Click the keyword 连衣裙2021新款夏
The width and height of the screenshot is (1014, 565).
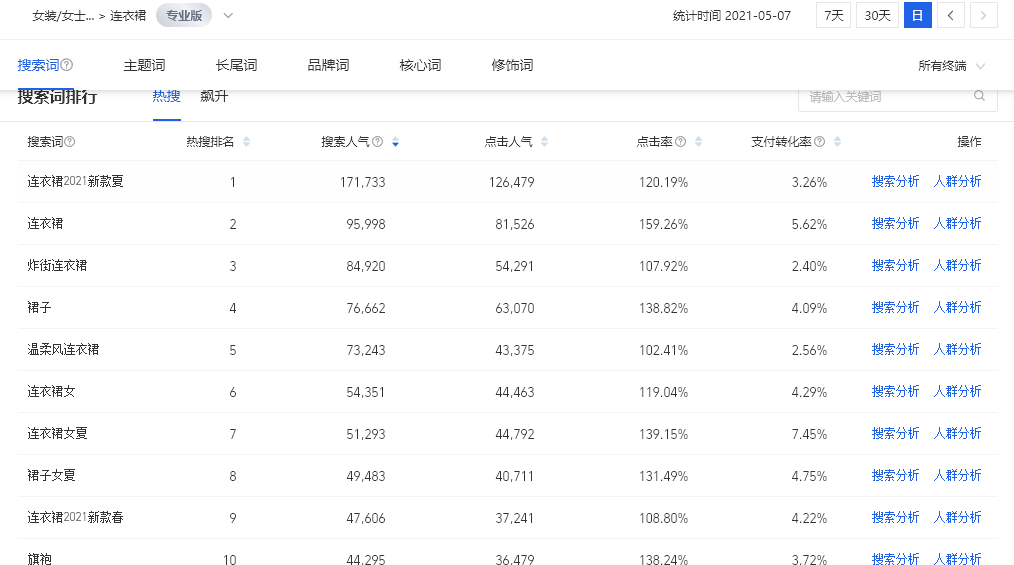[x=75, y=182]
